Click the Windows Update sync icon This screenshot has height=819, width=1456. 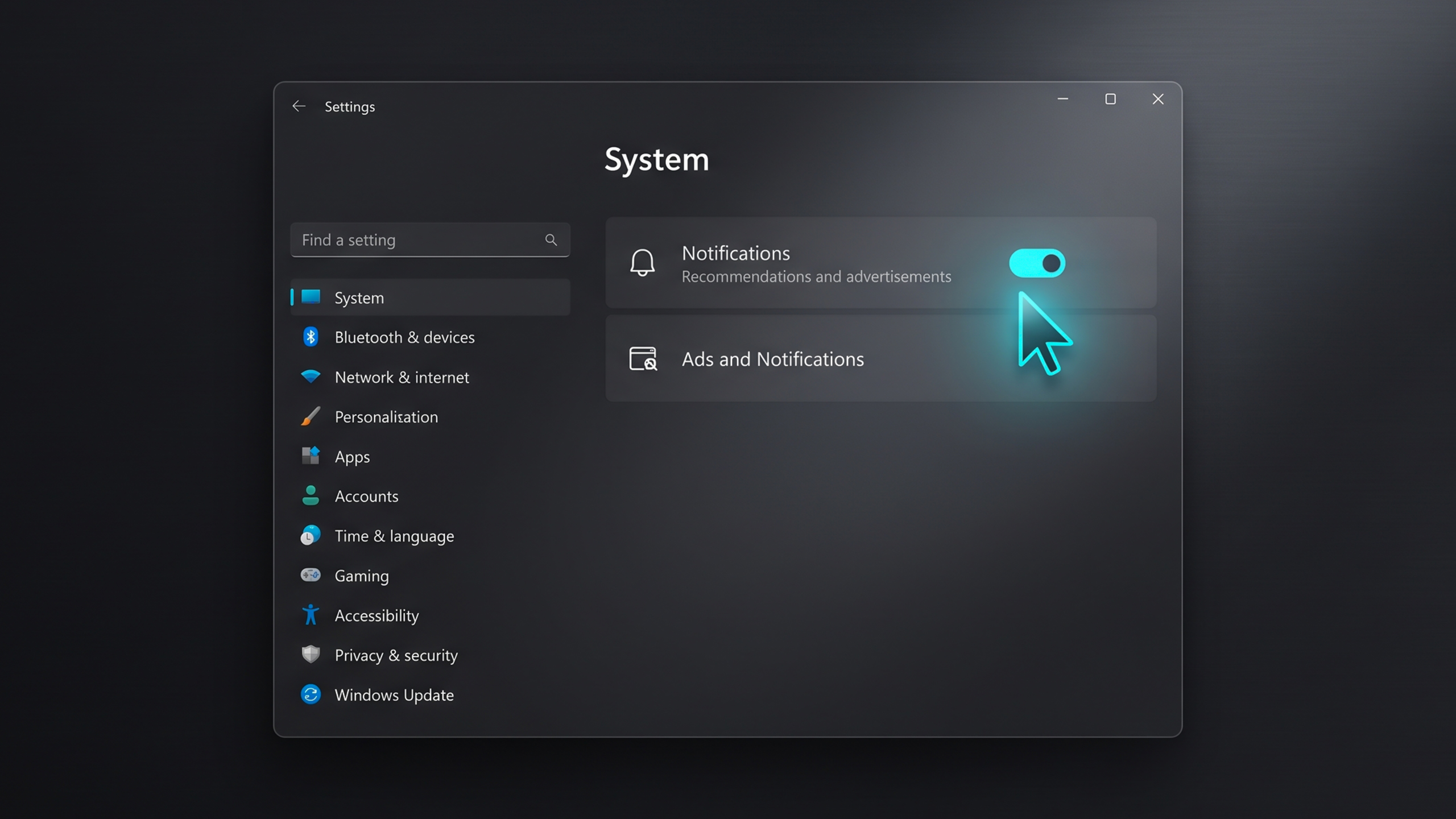click(311, 694)
